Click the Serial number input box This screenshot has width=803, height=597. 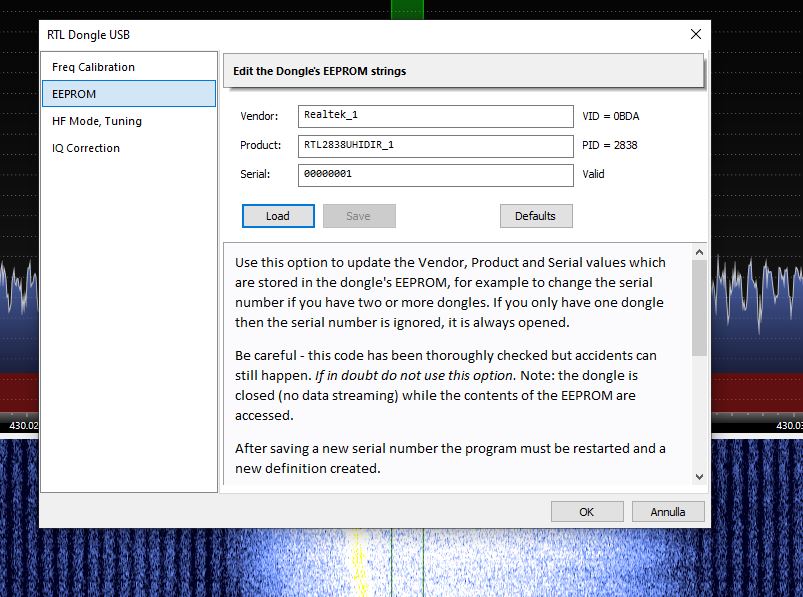[435, 174]
